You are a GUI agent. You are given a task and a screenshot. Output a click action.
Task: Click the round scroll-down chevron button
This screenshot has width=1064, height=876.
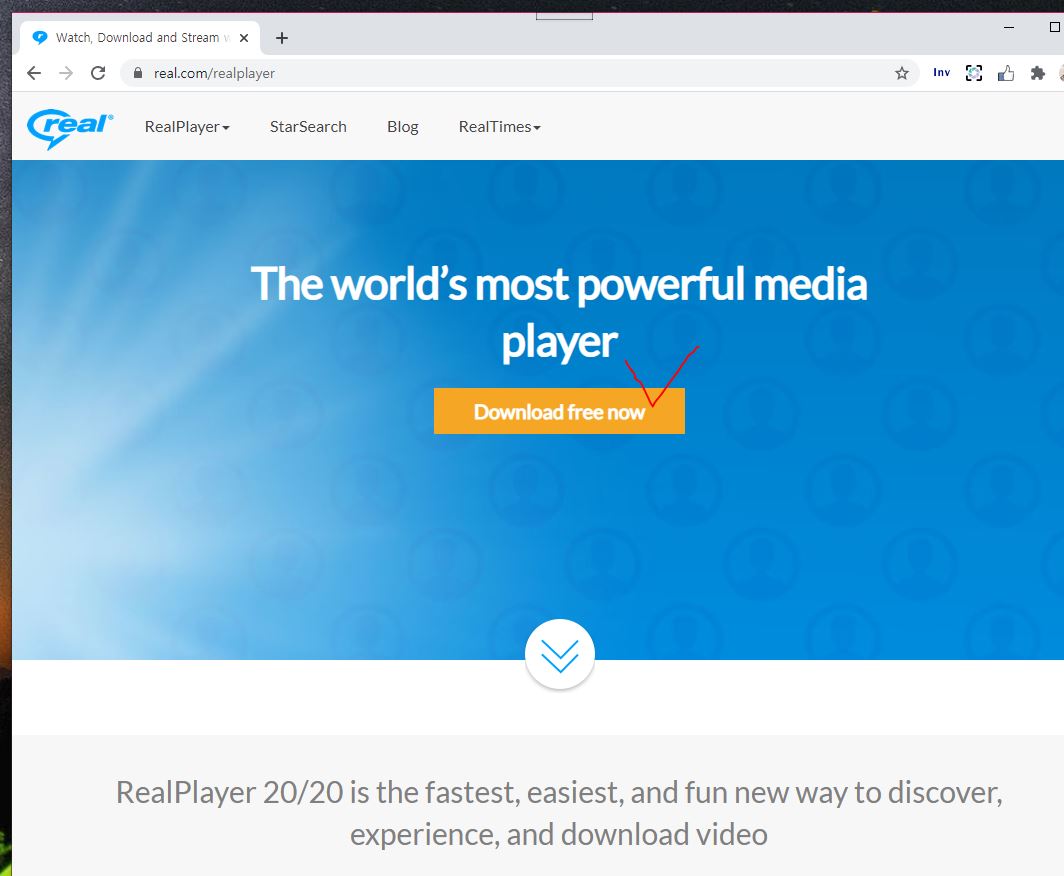560,654
